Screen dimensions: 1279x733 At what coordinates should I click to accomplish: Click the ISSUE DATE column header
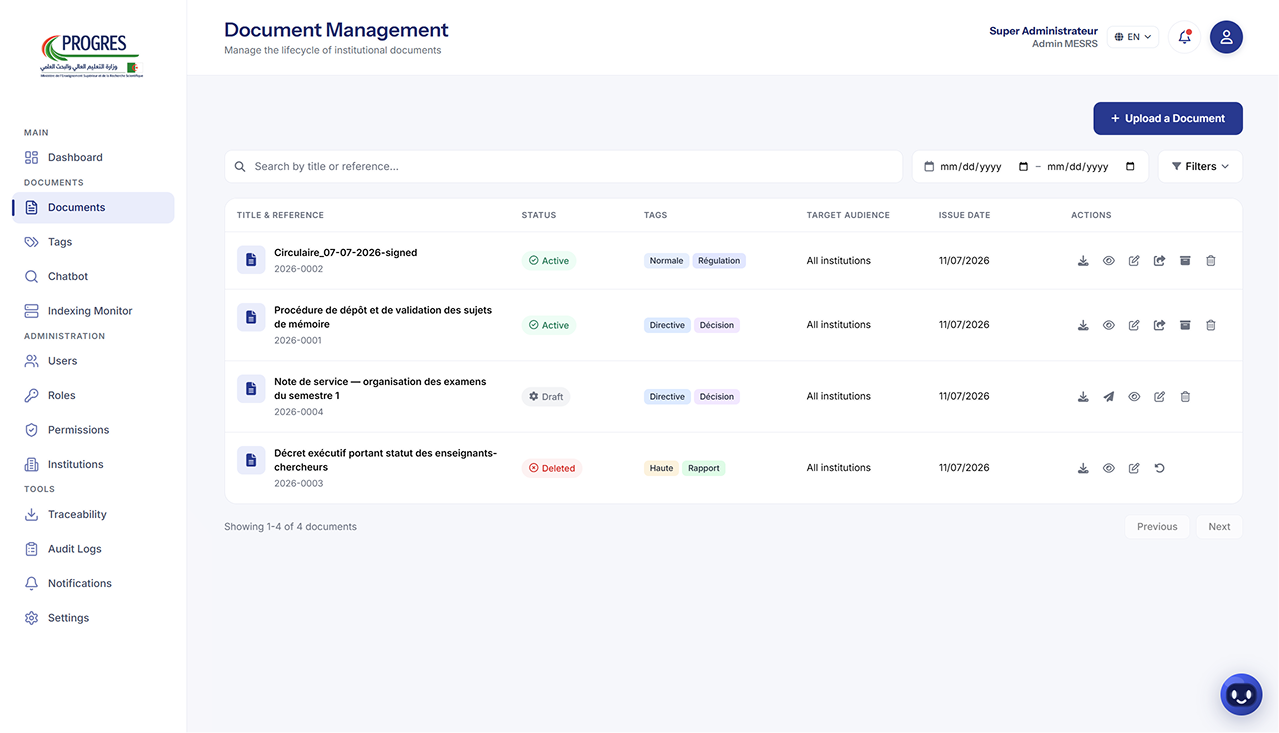964,215
